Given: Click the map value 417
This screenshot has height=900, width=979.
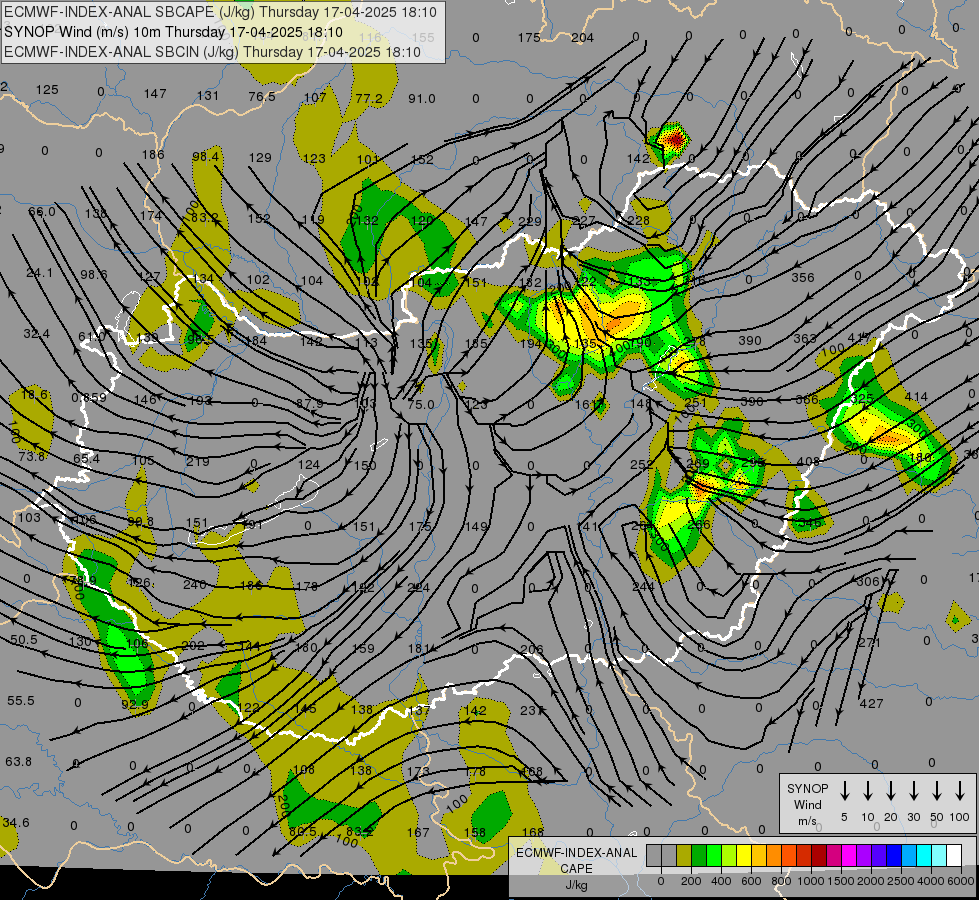Looking at the screenshot, I should point(860,338).
